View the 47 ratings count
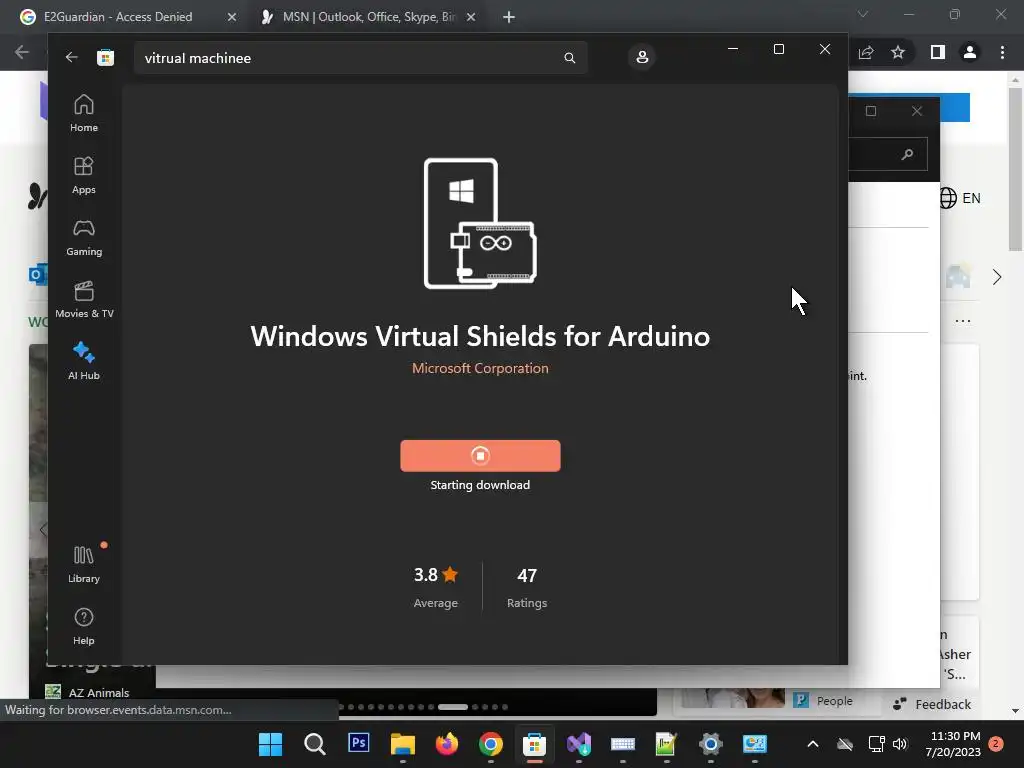The height and width of the screenshot is (768, 1024). (x=527, y=587)
